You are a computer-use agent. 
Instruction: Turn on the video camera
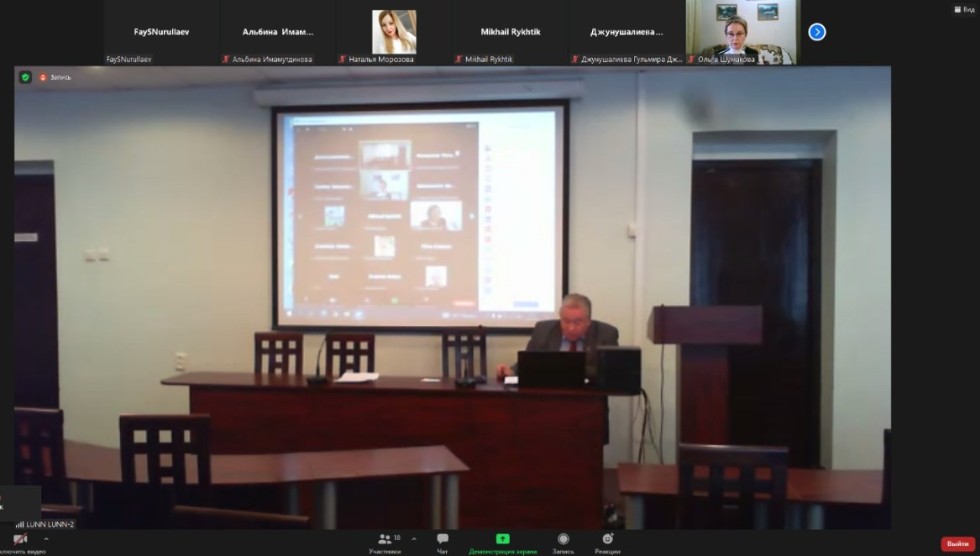[20, 541]
